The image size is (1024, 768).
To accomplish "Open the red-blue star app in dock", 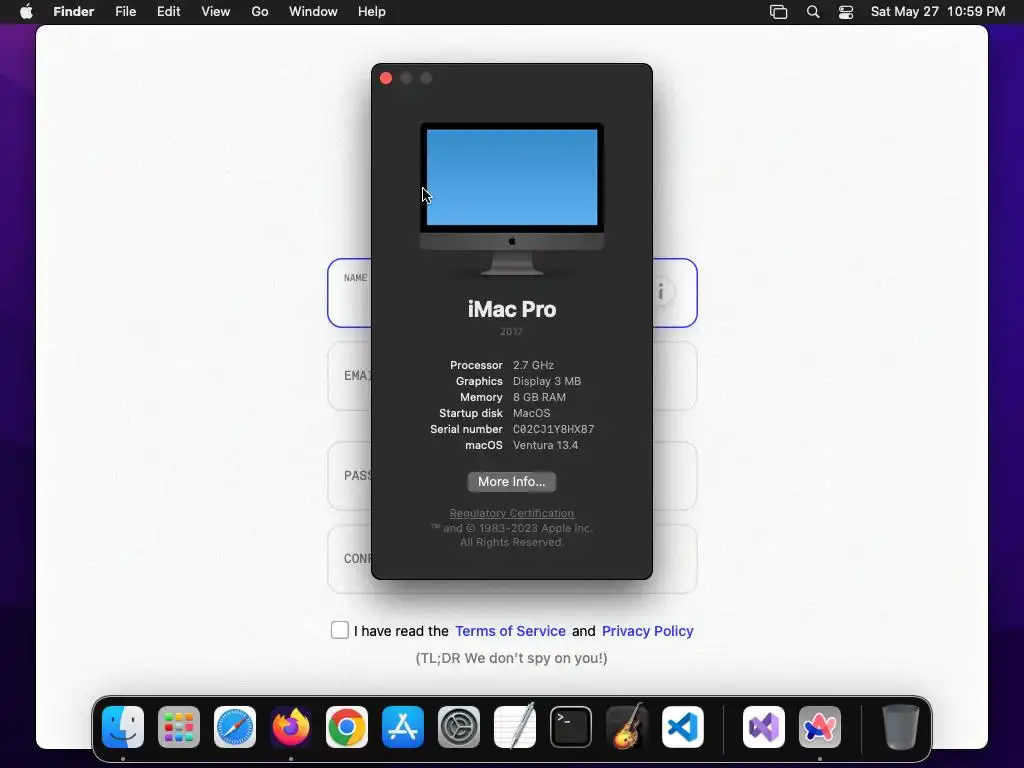I will [820, 727].
